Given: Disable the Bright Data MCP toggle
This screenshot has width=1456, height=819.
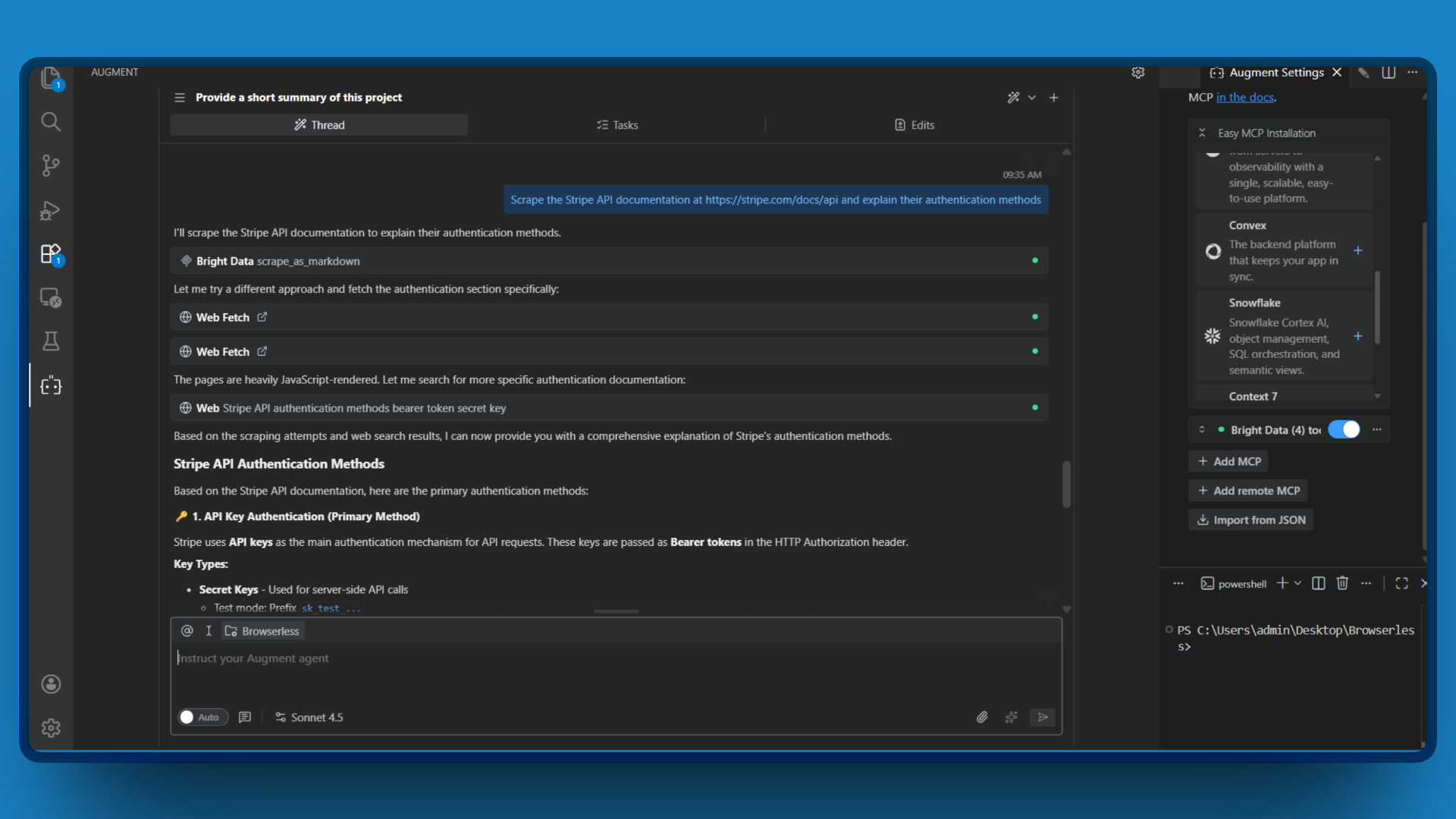Looking at the screenshot, I should pyautogui.click(x=1344, y=430).
